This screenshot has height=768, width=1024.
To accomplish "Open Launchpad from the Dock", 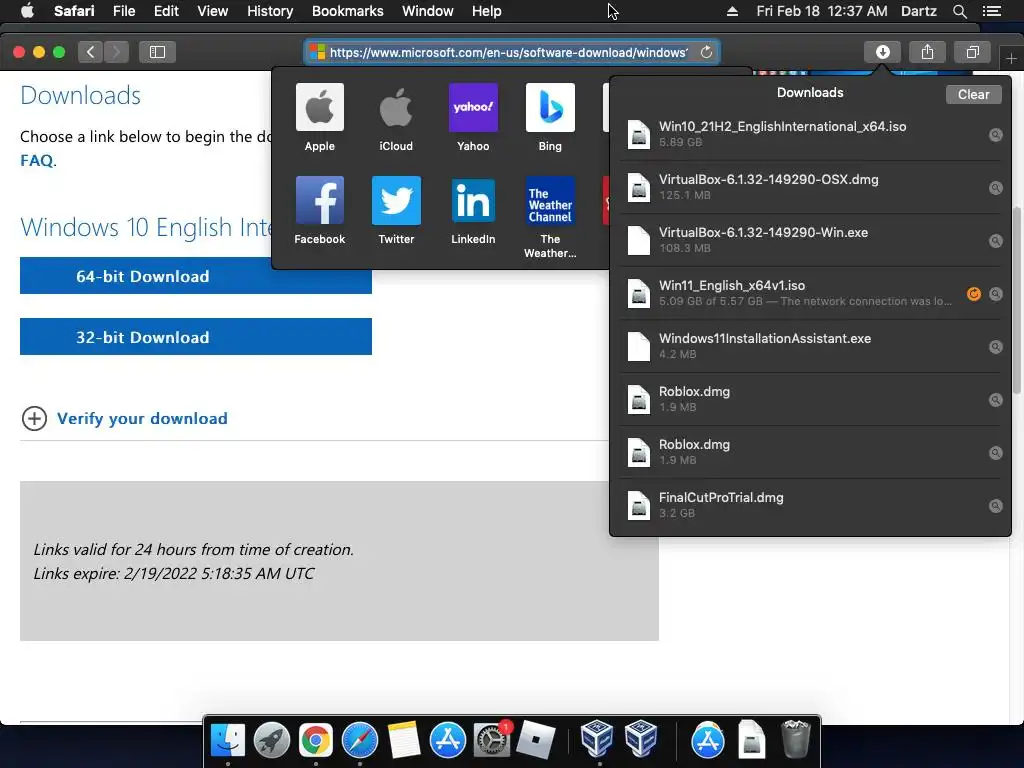I will pyautogui.click(x=272, y=740).
